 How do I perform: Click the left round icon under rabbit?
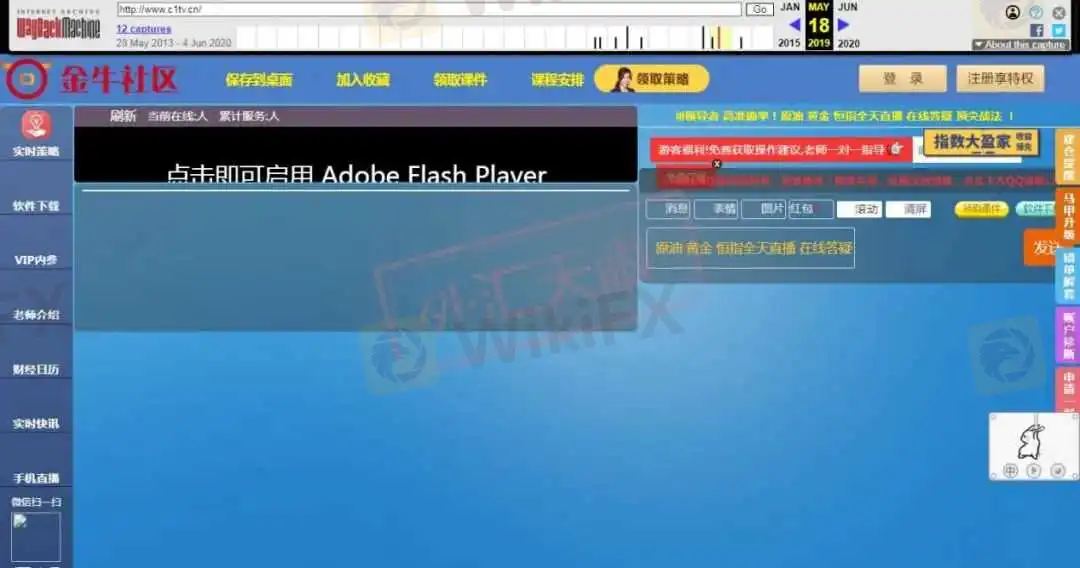tap(1010, 471)
